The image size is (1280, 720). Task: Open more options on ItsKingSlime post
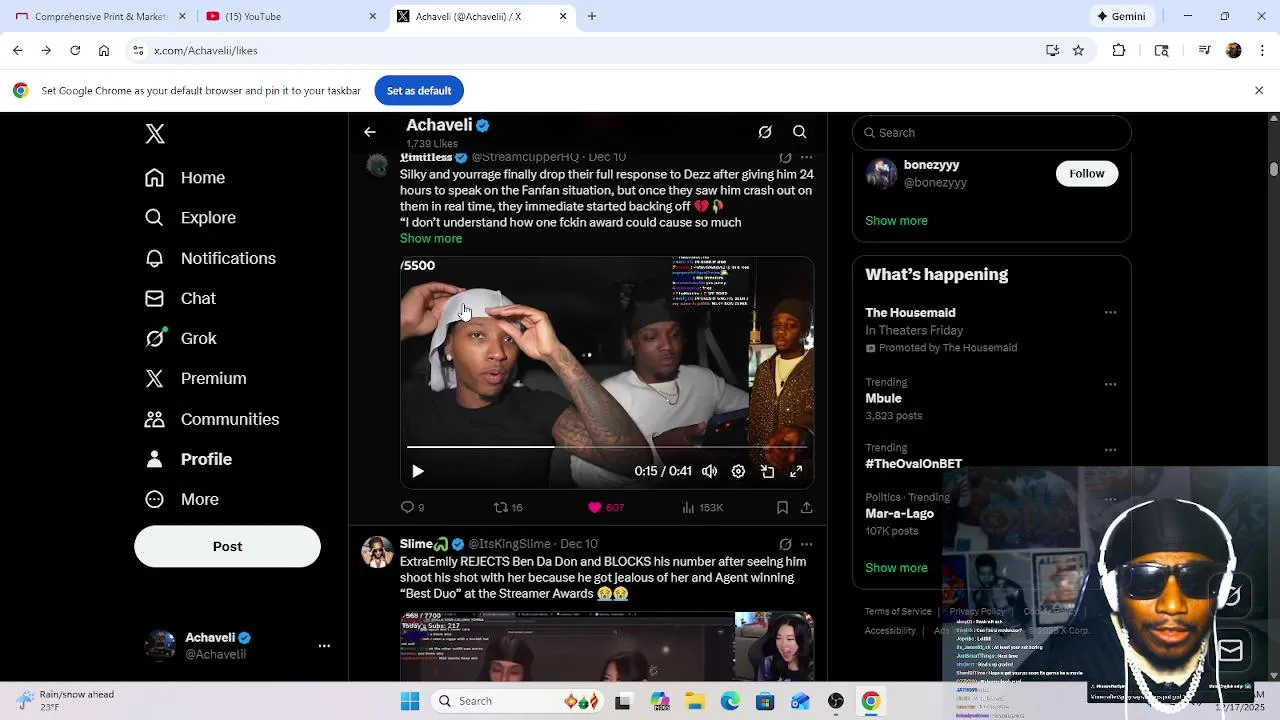pos(807,544)
